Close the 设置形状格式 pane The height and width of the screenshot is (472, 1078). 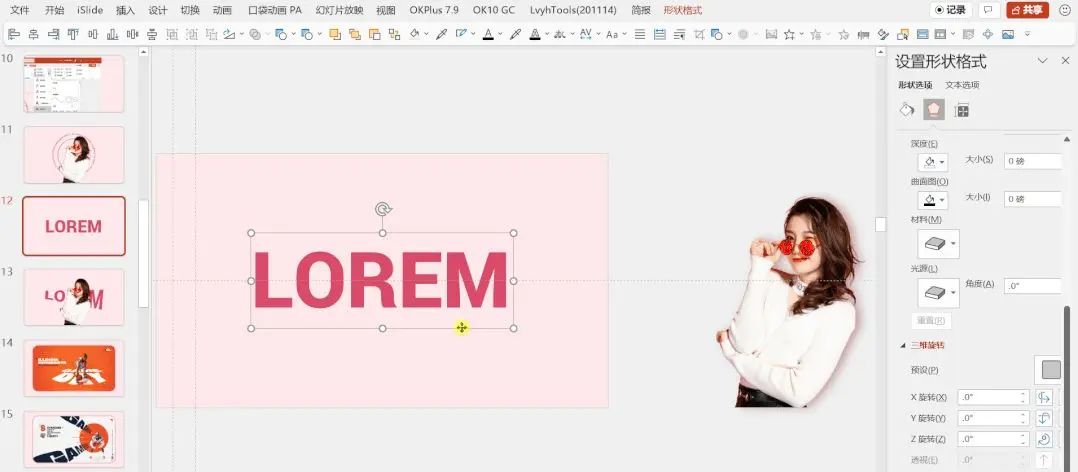(x=1065, y=61)
